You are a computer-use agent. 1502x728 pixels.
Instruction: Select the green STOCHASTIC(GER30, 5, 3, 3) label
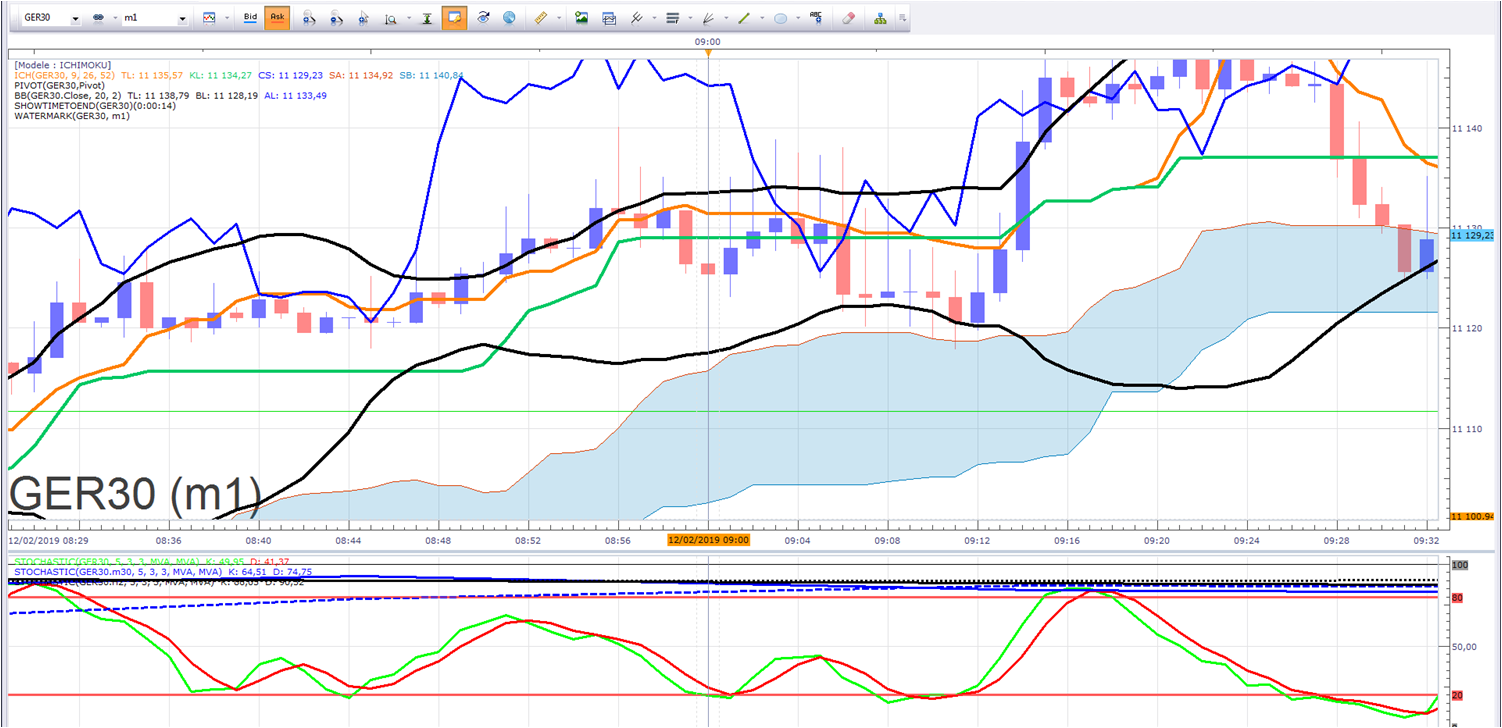107,561
